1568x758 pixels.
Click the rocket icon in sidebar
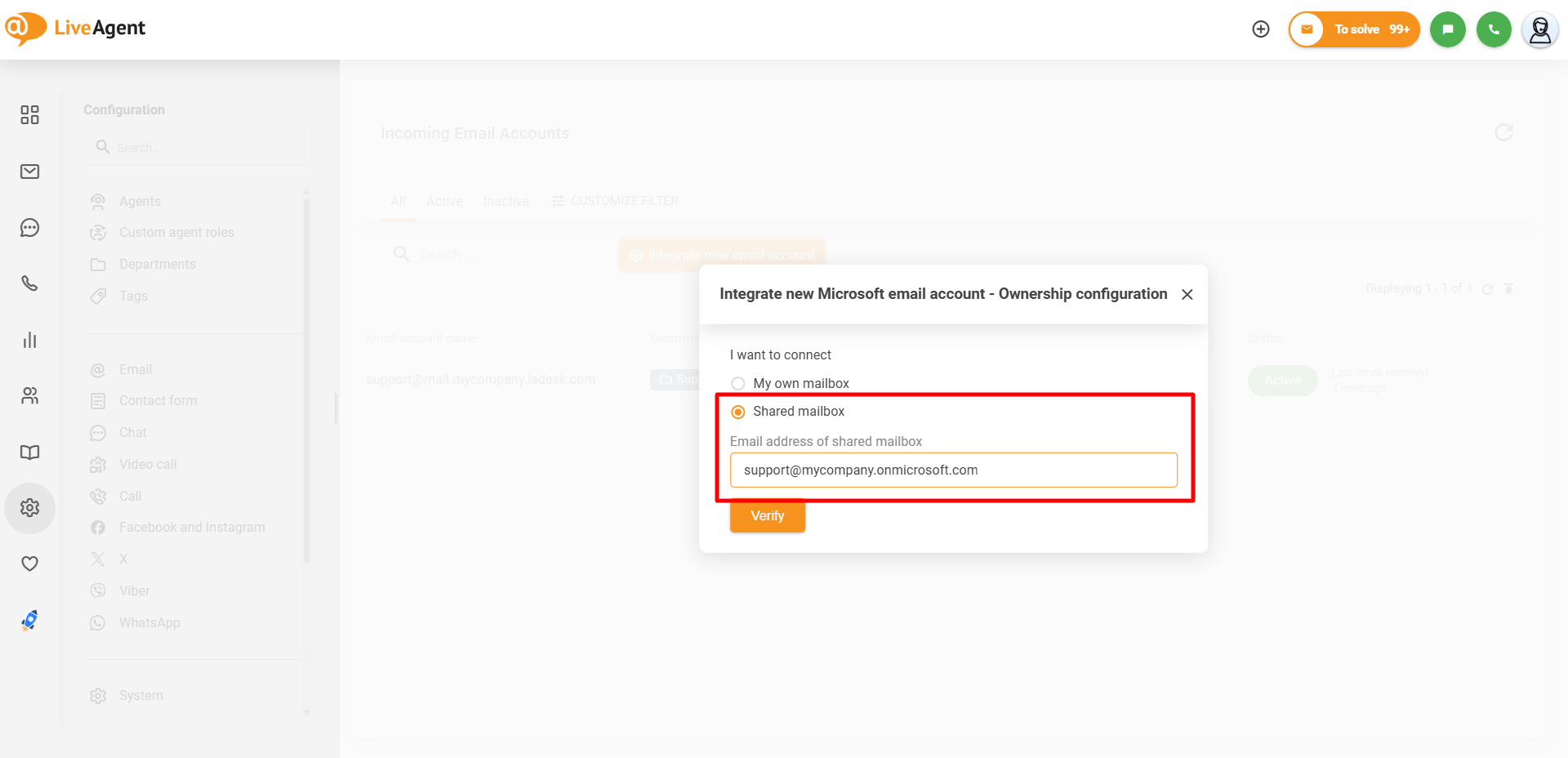coord(29,621)
